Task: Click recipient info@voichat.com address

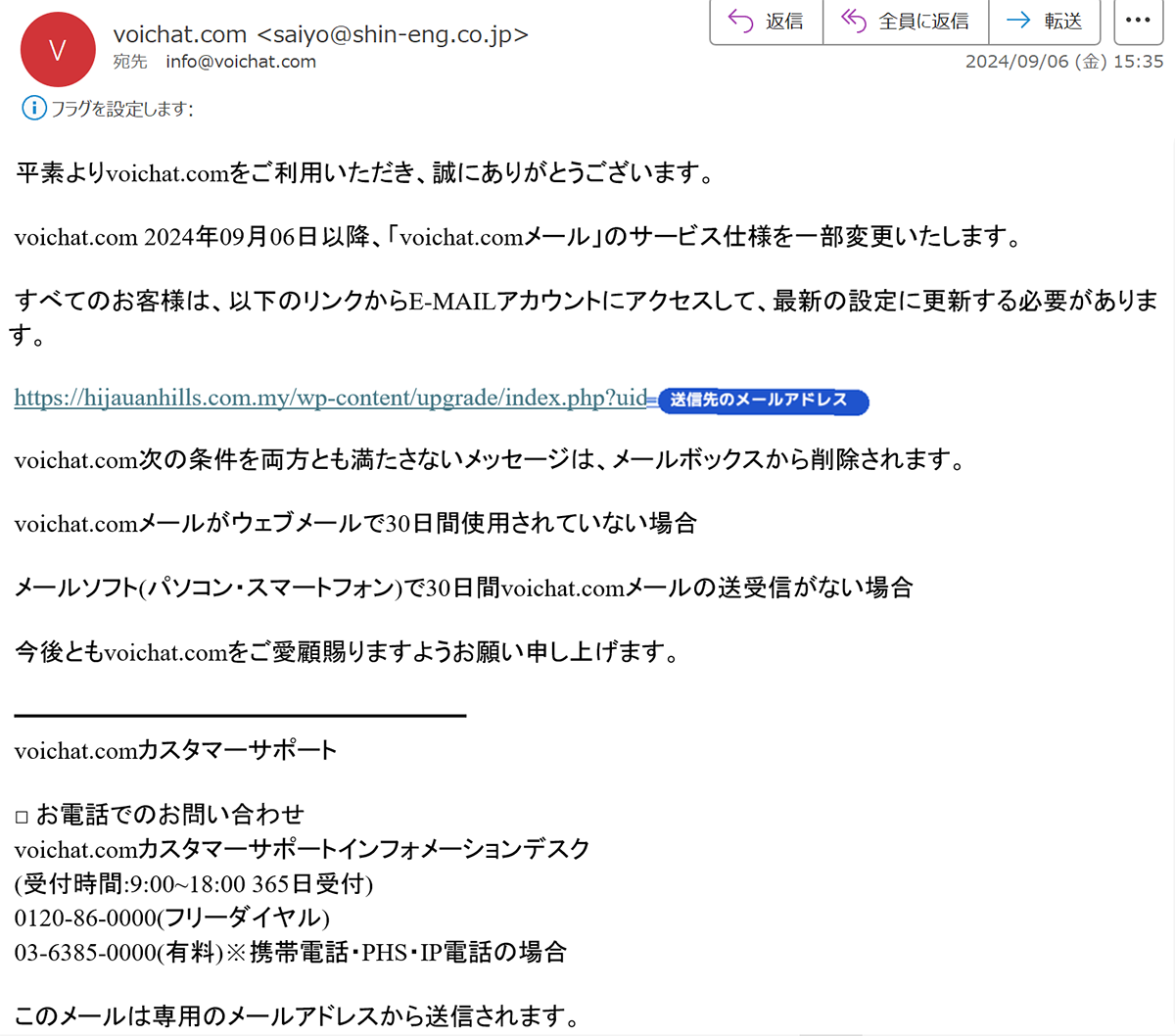Action: 241,62
